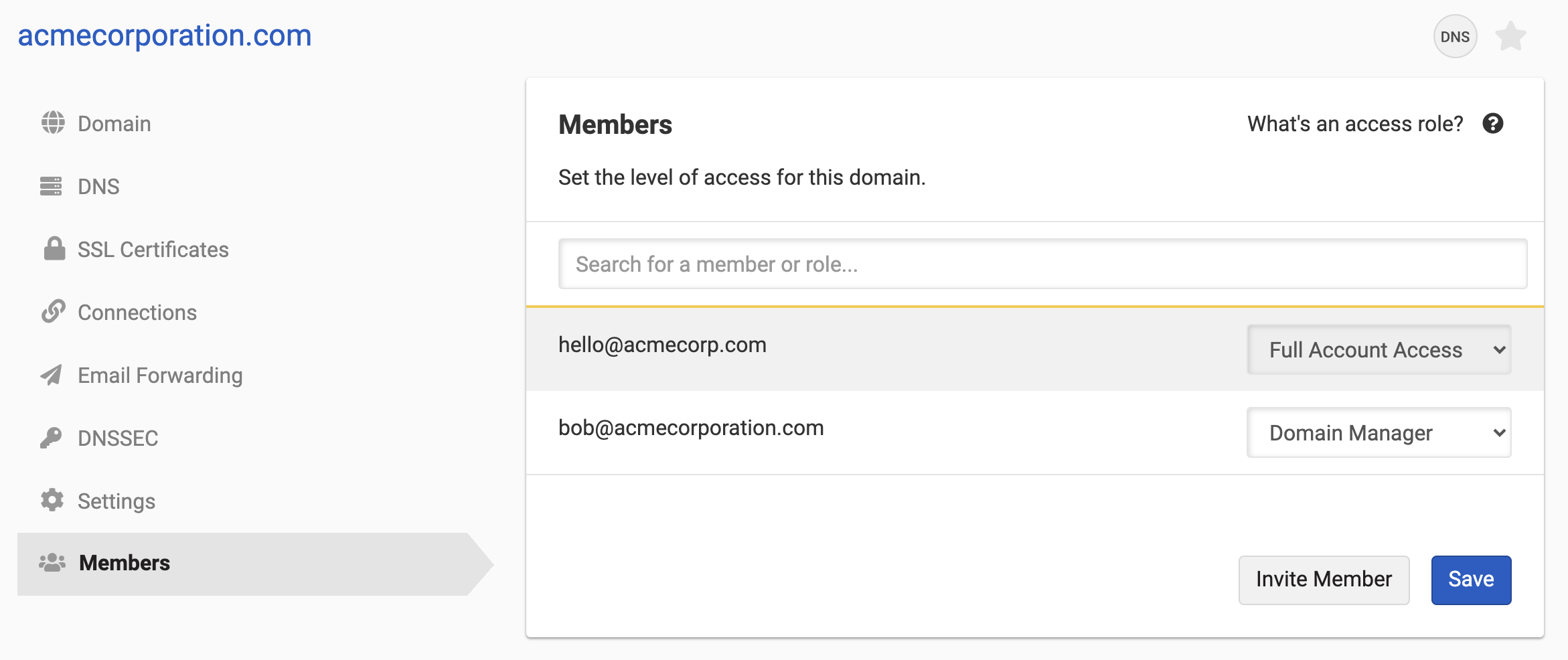Screen dimensions: 1568x660
Task: Click the gear icon for Settings
Action: pos(52,500)
